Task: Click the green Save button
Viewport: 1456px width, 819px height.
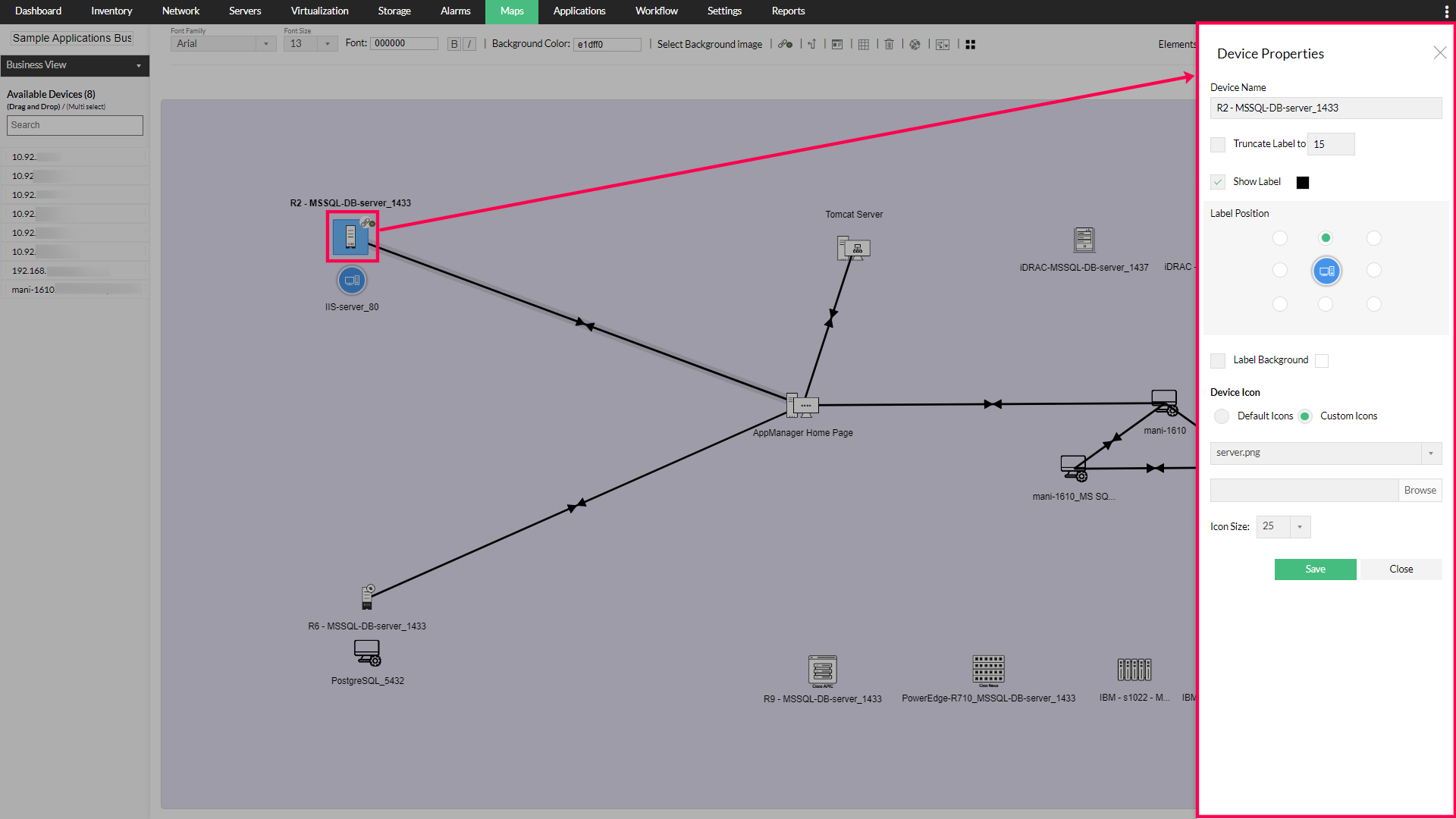Action: (1315, 570)
